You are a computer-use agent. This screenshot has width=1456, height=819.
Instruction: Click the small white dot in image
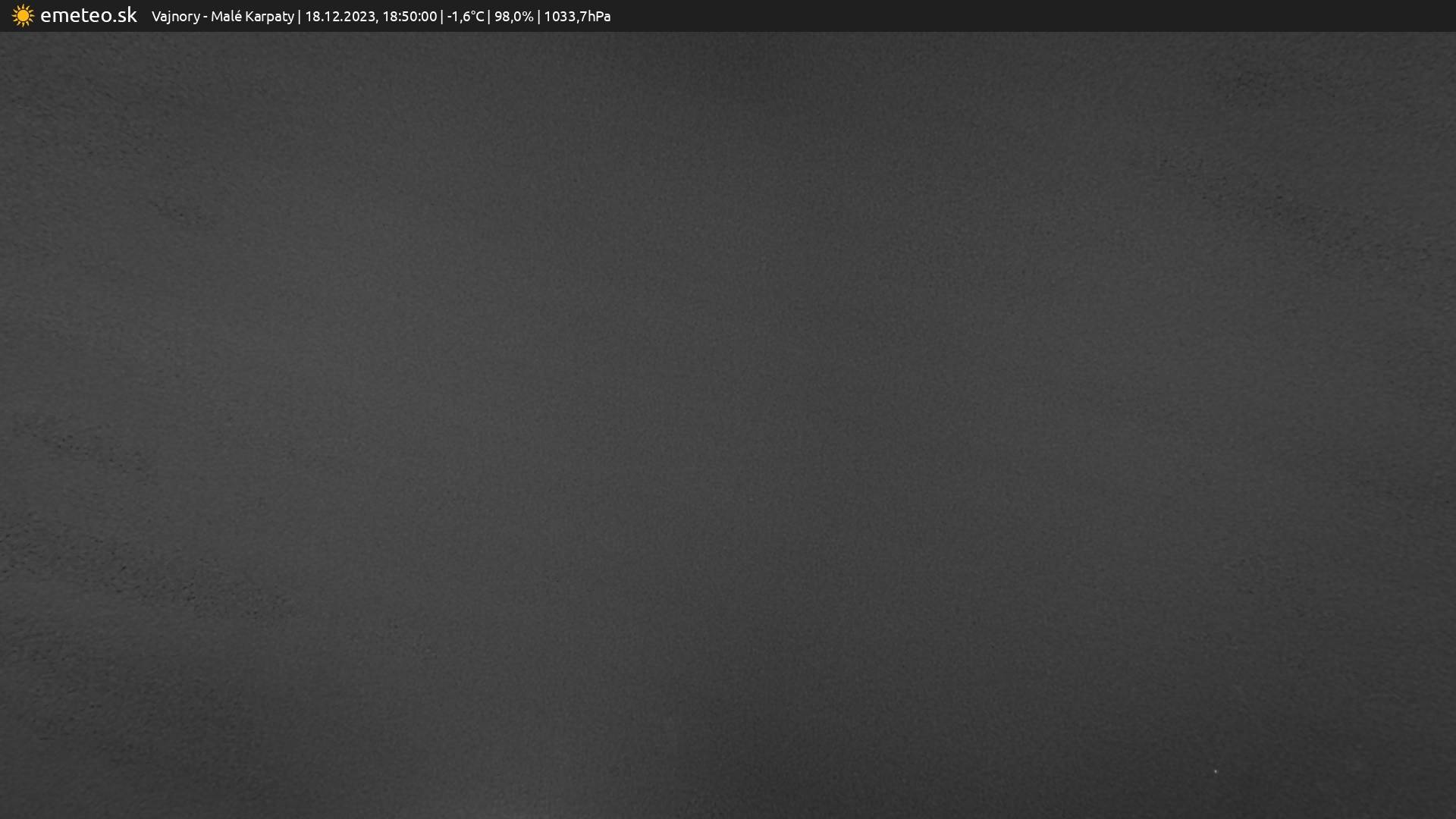click(x=1215, y=771)
